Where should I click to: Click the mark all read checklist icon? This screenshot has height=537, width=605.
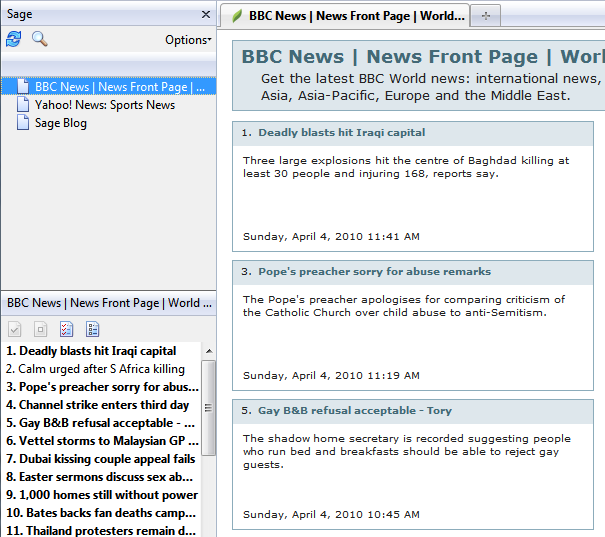click(66, 329)
